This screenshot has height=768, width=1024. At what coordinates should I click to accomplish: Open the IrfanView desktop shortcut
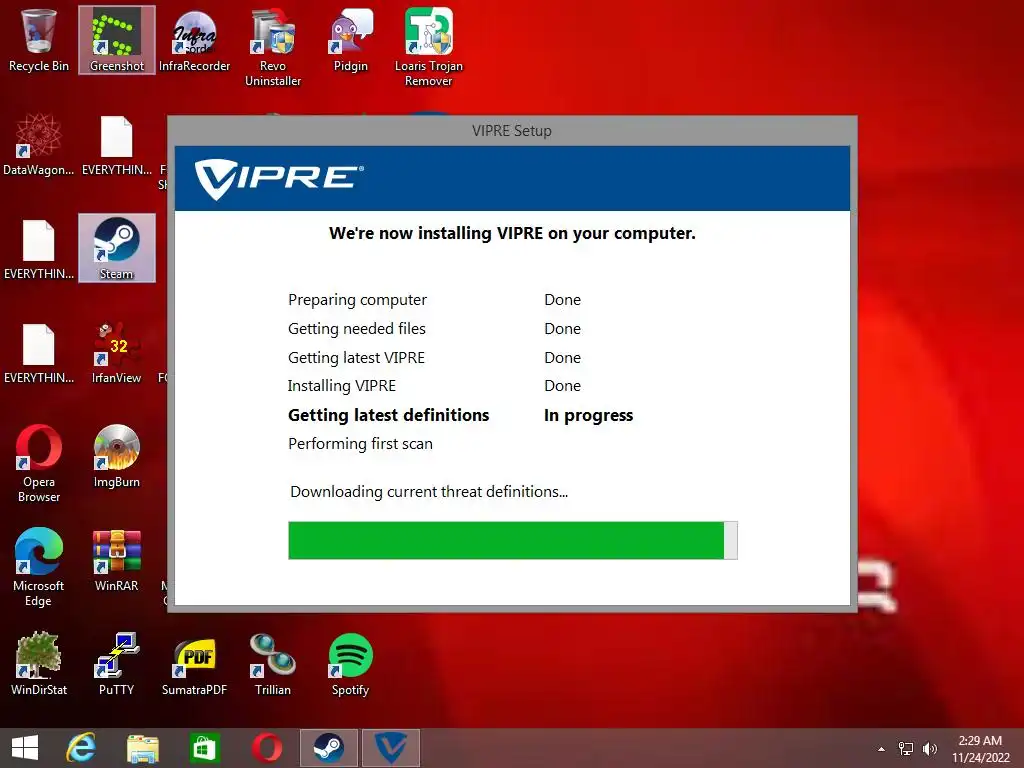pyautogui.click(x=117, y=353)
